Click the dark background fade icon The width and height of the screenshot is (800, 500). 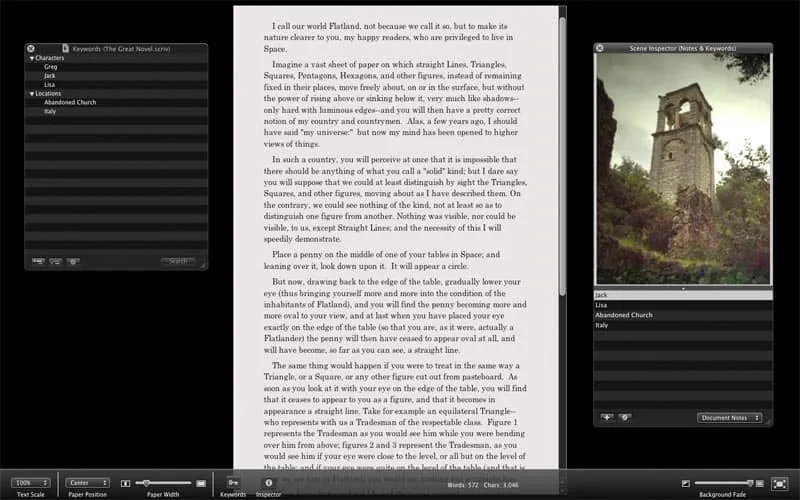coord(687,483)
